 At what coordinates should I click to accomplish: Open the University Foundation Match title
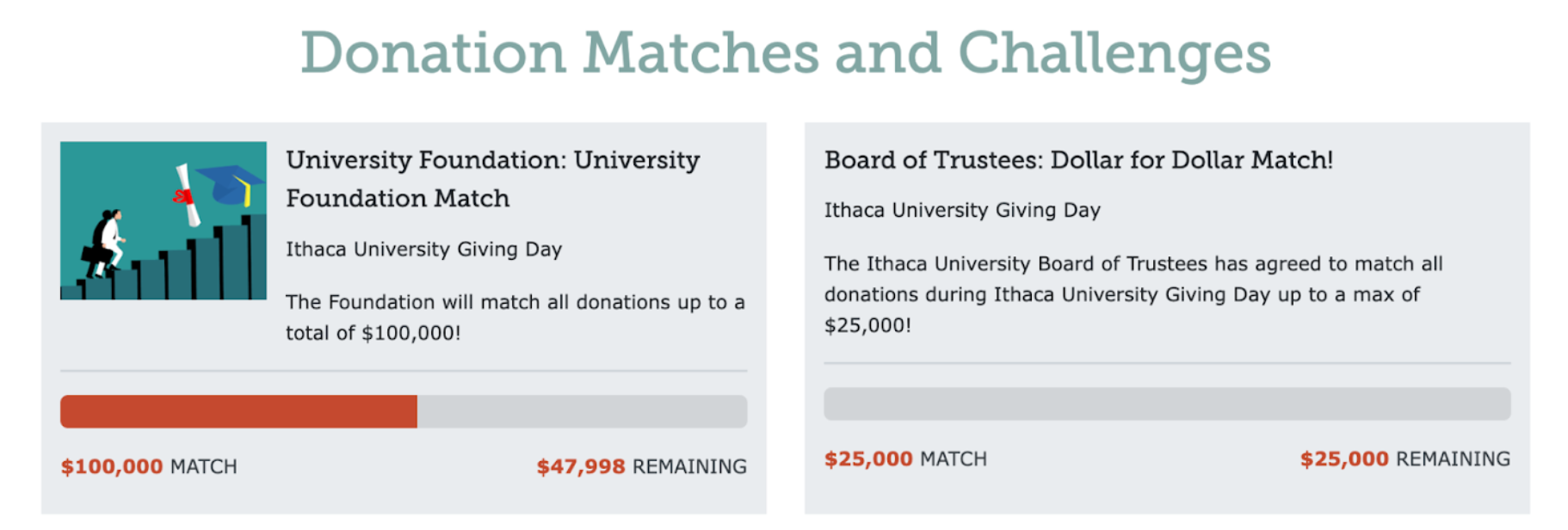[x=492, y=179]
